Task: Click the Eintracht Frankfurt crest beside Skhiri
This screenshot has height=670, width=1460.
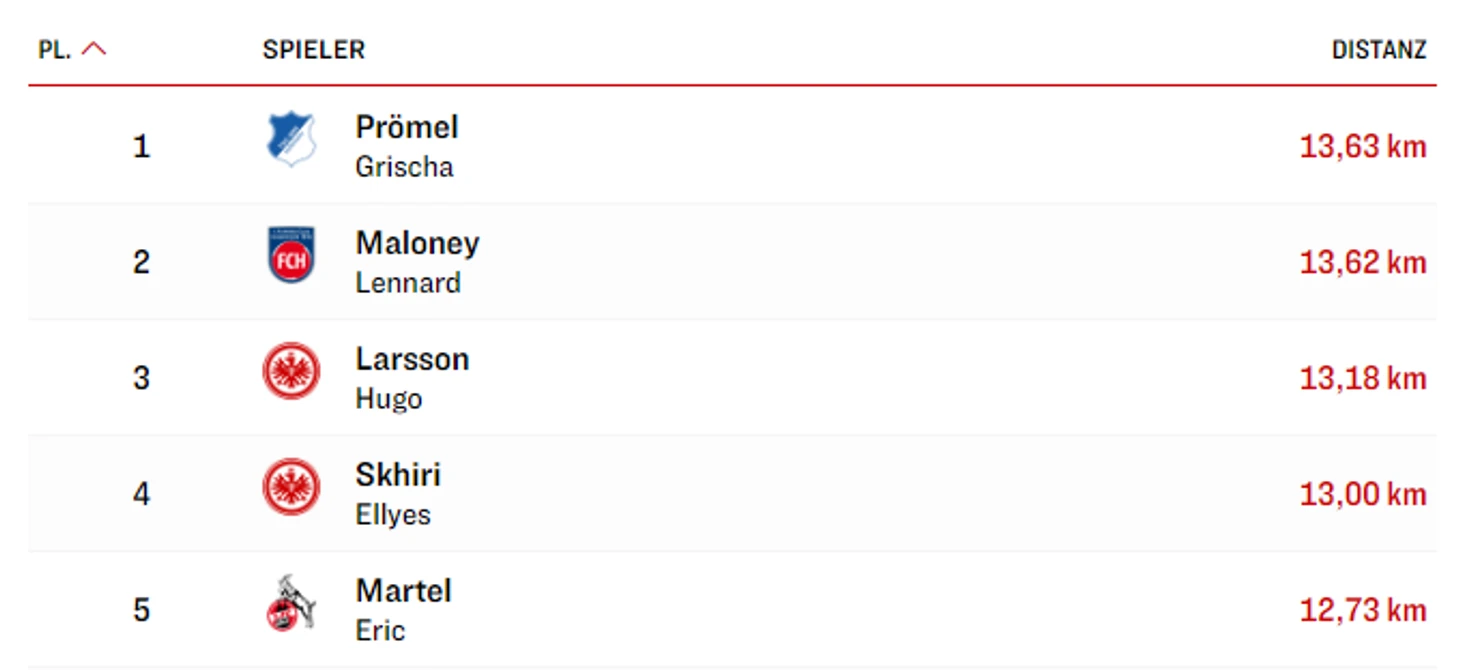Action: pyautogui.click(x=291, y=487)
